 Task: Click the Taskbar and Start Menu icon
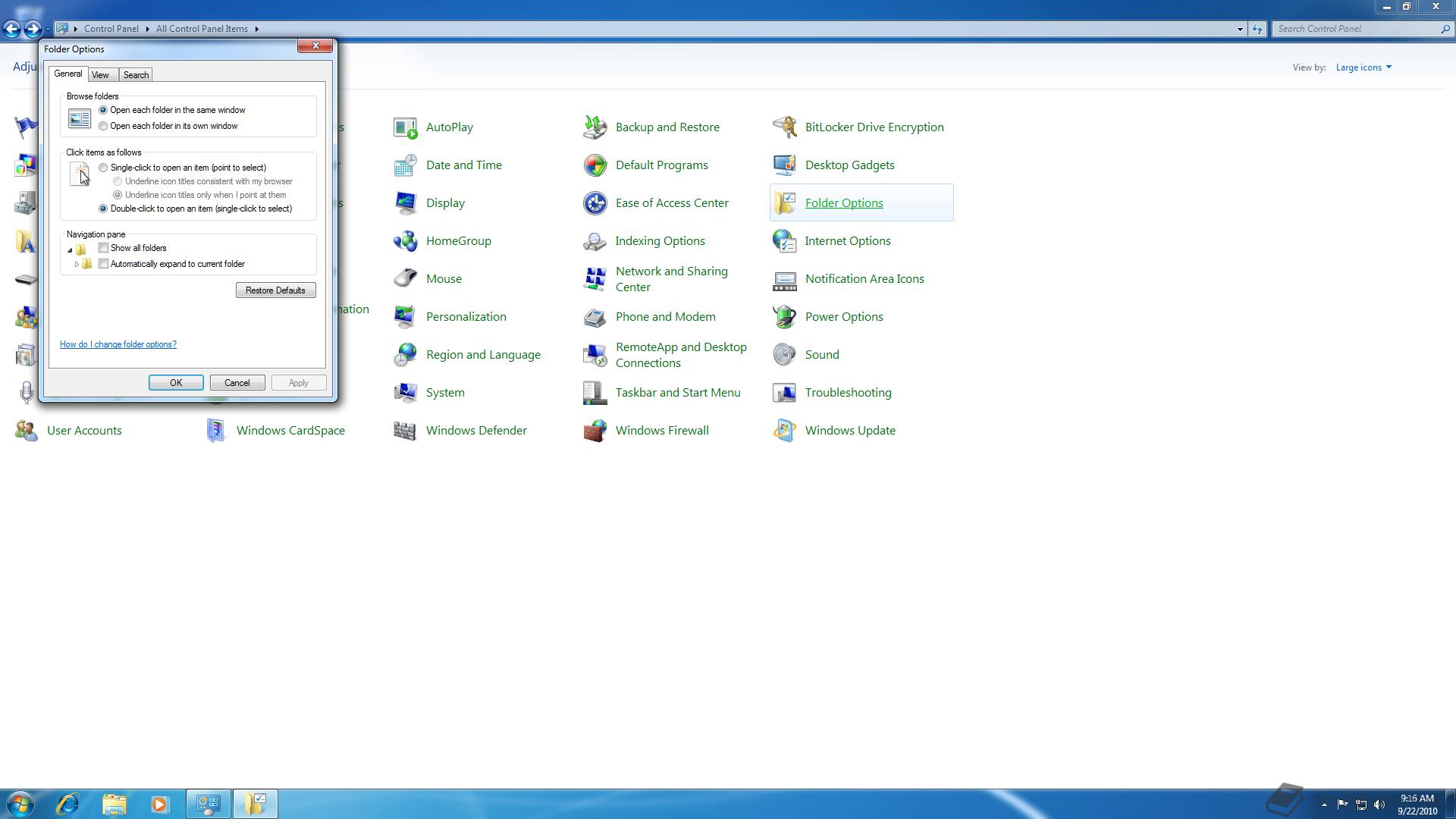pyautogui.click(x=595, y=393)
